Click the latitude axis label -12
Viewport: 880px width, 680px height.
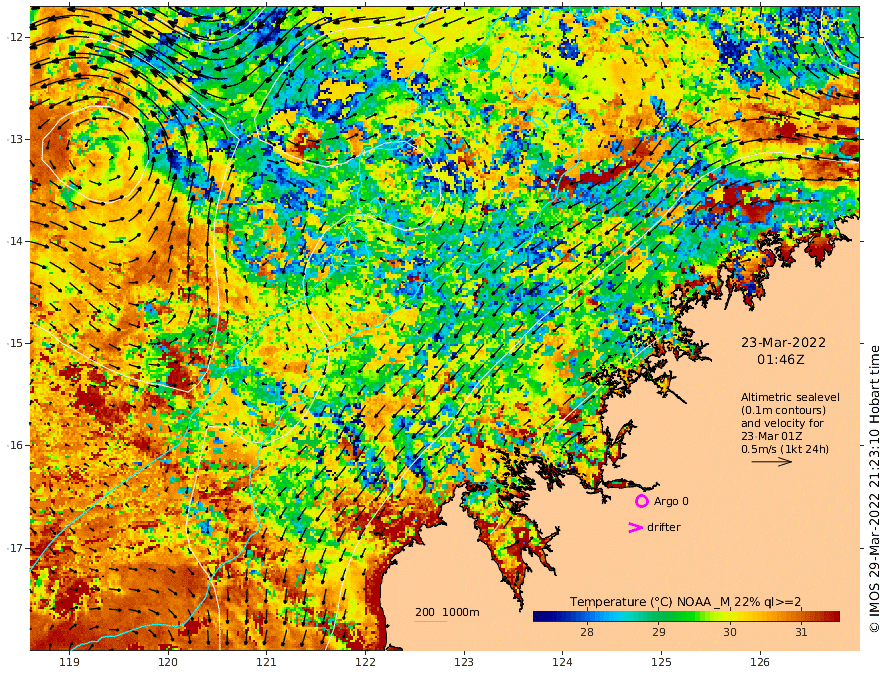click(15, 37)
